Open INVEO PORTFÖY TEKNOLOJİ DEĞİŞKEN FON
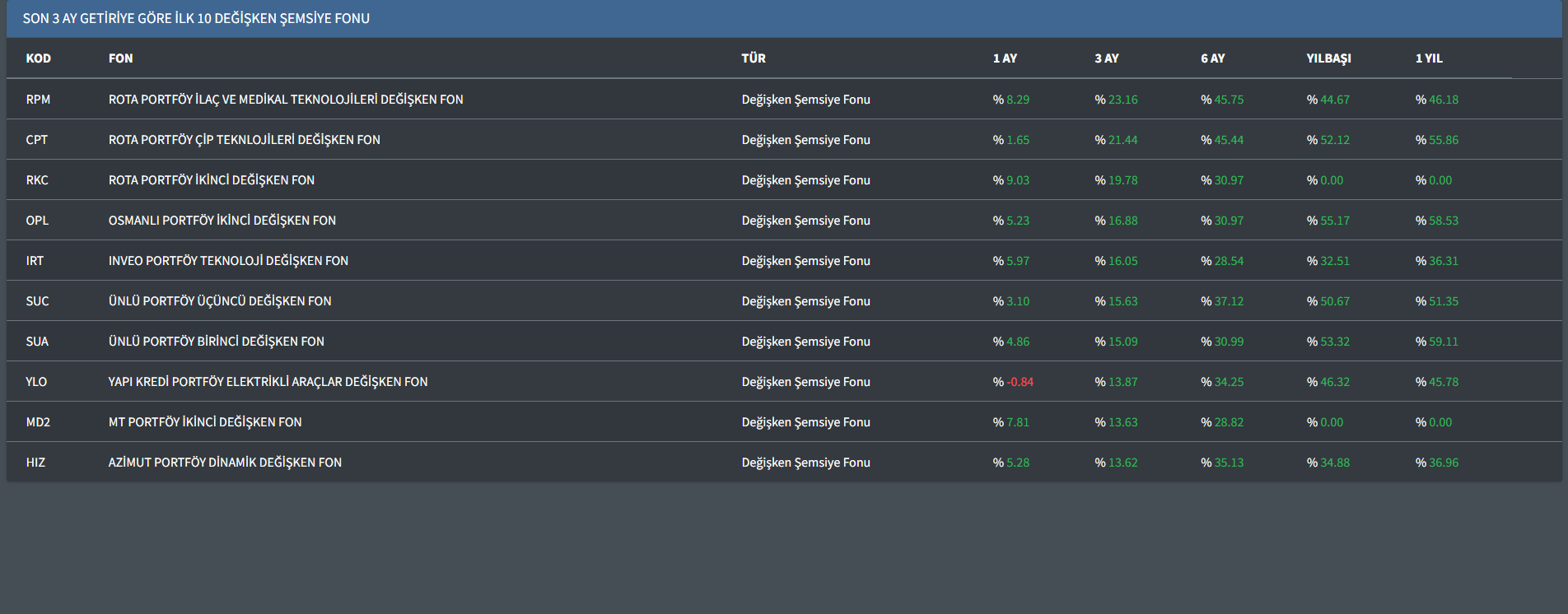This screenshot has height=614, width=1568. (228, 261)
